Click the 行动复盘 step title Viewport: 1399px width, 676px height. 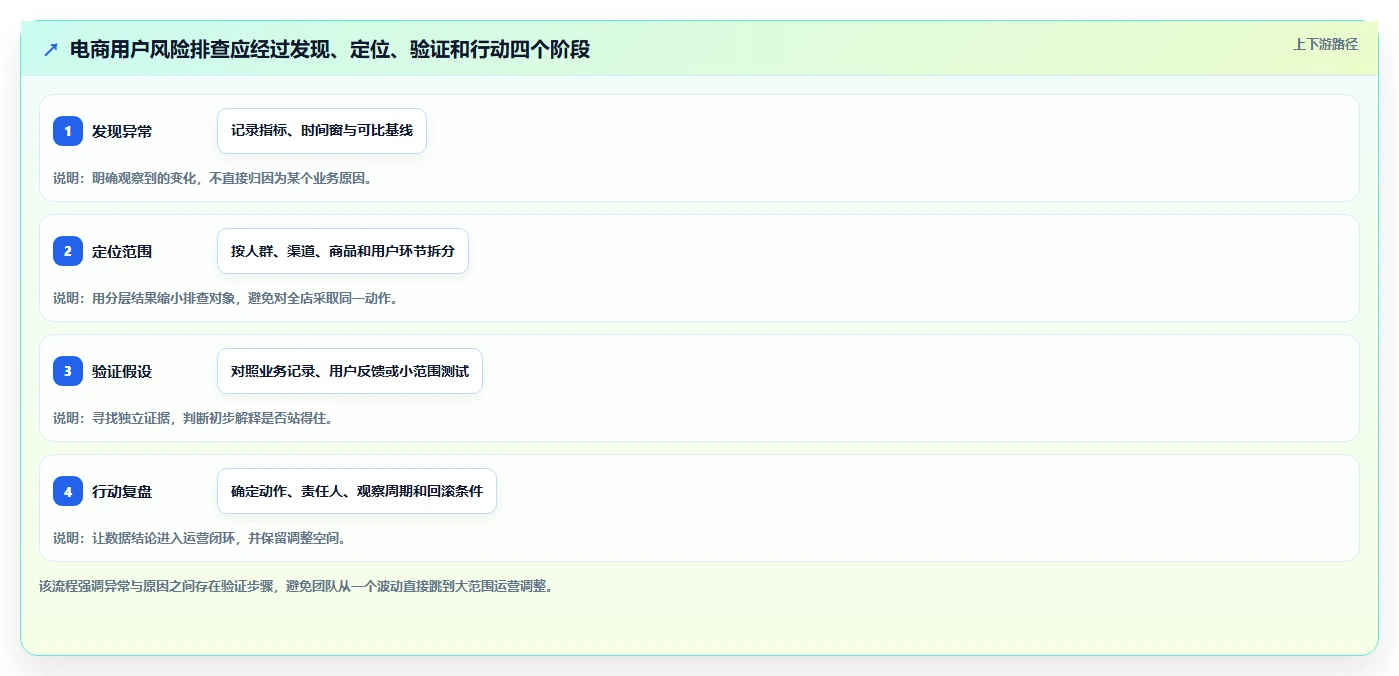coord(122,491)
